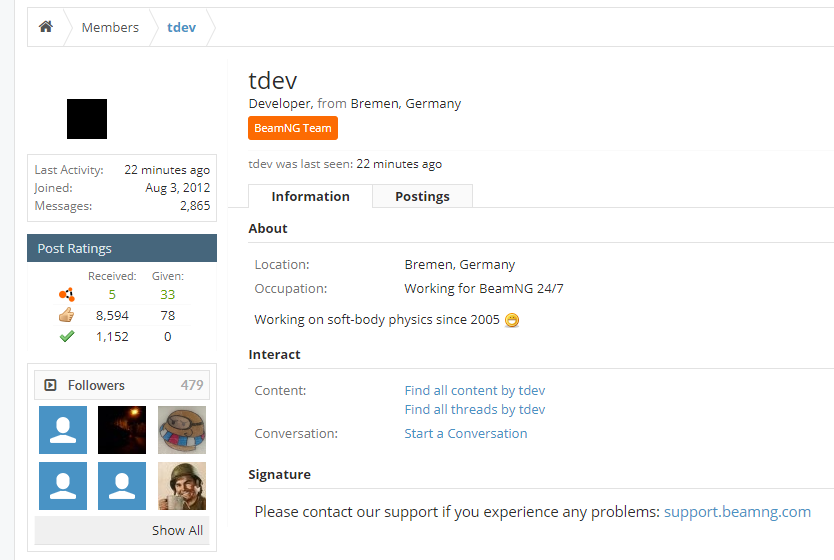Click the Followers panel arrow icon
Viewport: 834px width, 560px height.
coord(50,385)
